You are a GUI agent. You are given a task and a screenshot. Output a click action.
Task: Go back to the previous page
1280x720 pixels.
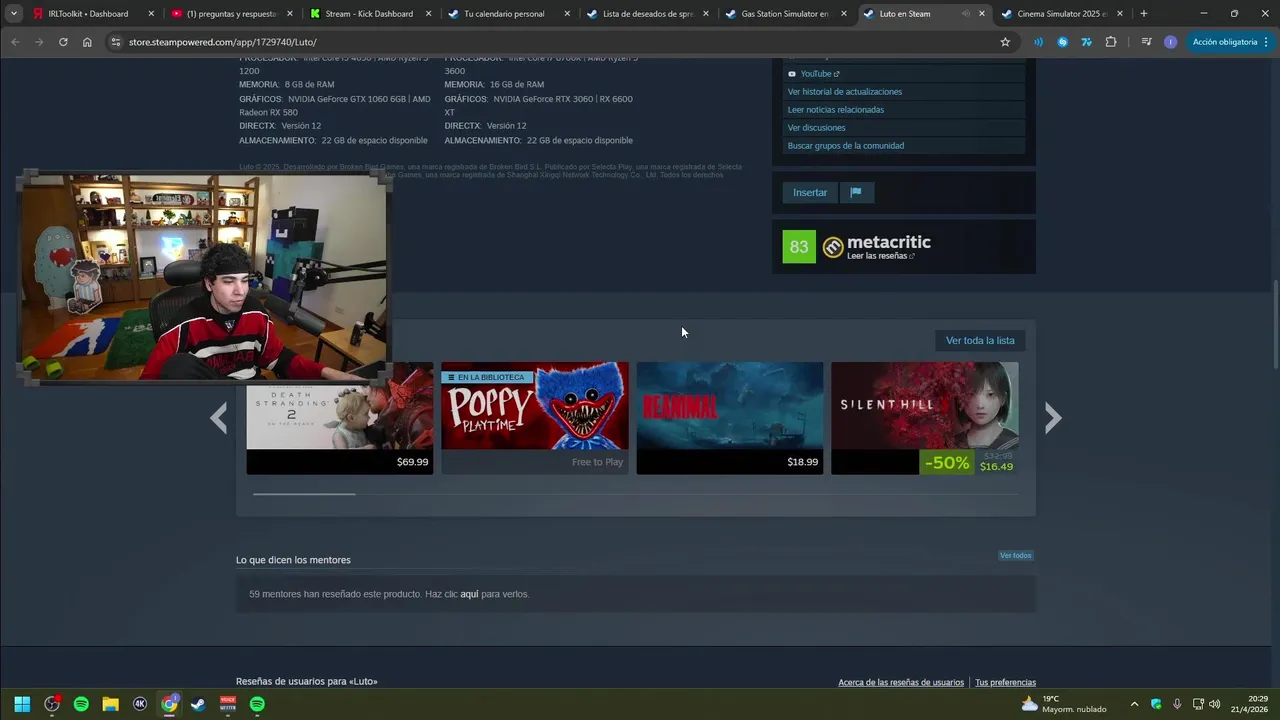coord(15,42)
